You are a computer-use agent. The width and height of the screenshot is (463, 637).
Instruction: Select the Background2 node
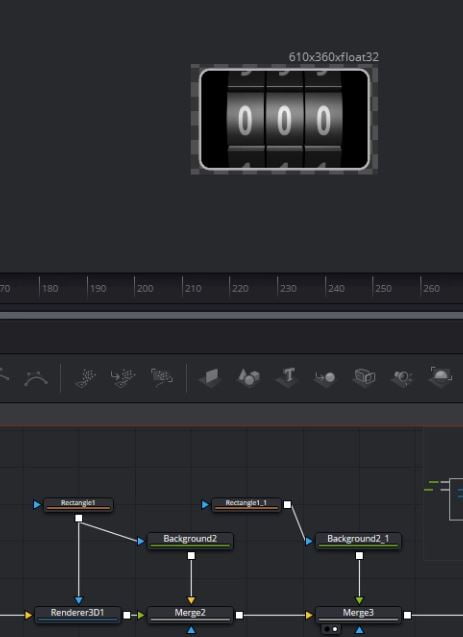coord(190,541)
